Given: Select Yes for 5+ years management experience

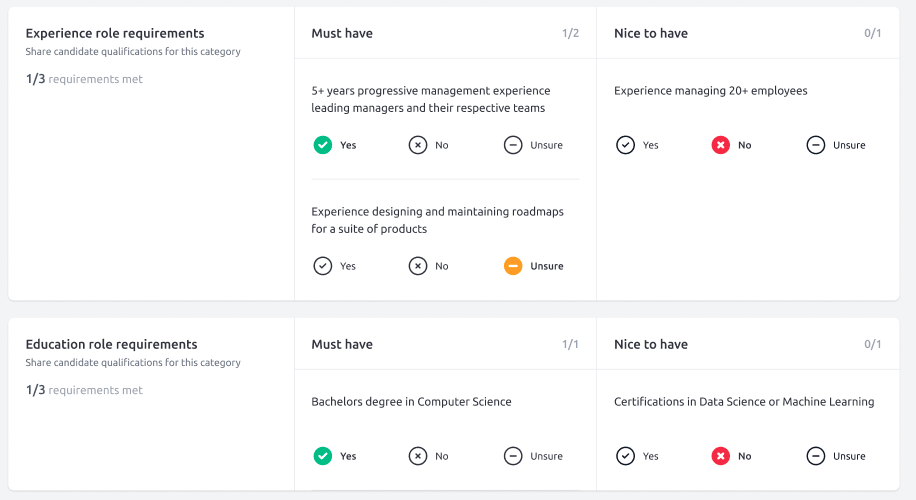Looking at the screenshot, I should pos(323,145).
